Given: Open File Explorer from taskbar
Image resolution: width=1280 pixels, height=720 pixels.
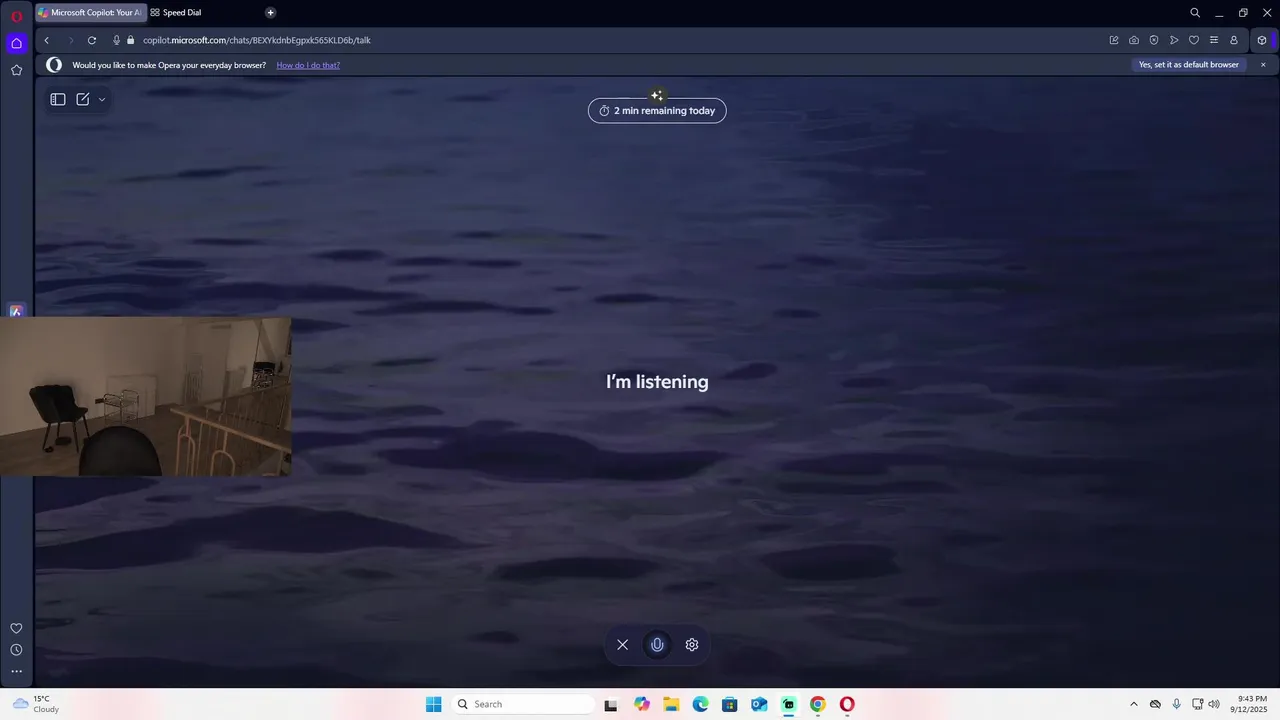Looking at the screenshot, I should click(671, 704).
